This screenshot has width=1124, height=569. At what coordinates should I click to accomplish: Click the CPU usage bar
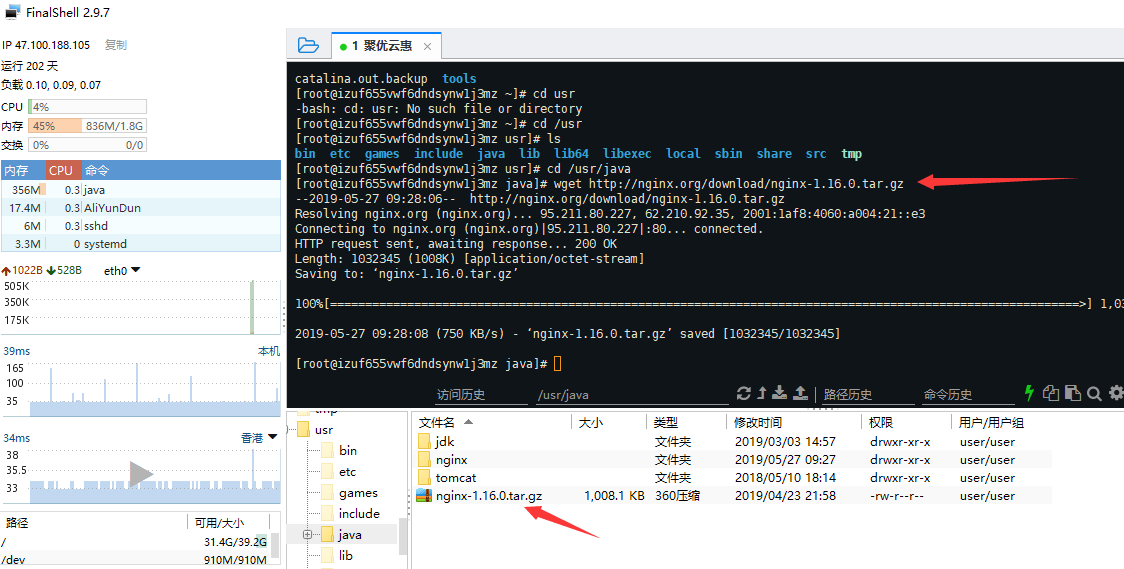(87, 107)
